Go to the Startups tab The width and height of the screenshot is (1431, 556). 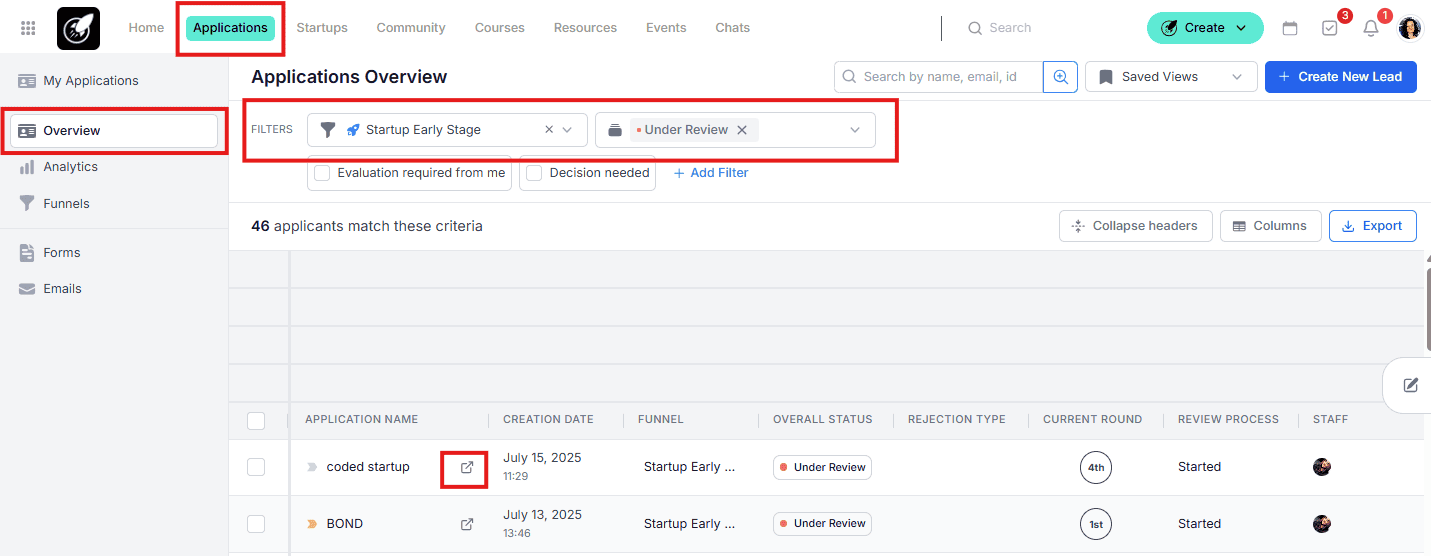[322, 28]
